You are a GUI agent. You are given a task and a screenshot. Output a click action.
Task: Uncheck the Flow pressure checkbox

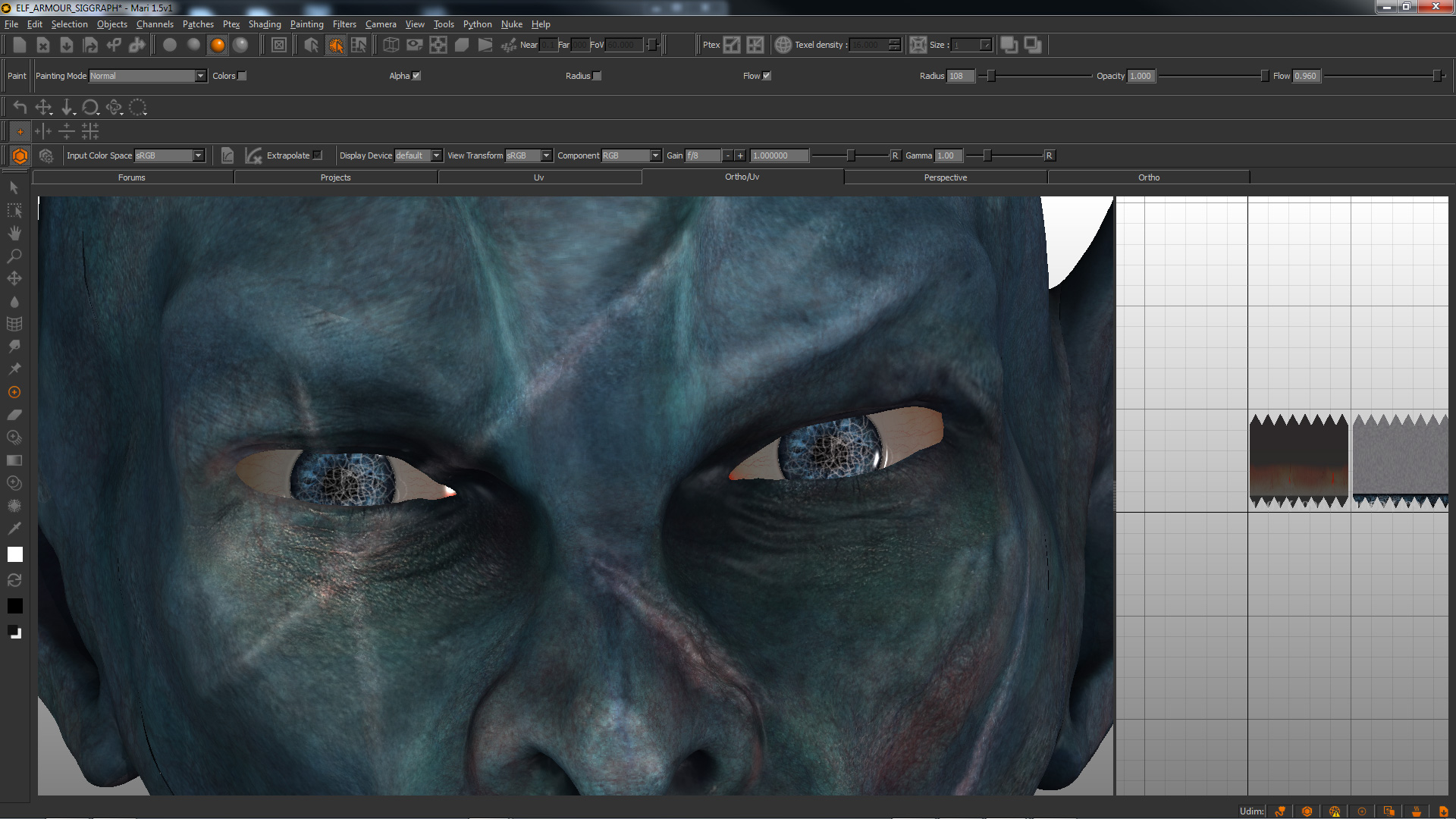point(767,76)
